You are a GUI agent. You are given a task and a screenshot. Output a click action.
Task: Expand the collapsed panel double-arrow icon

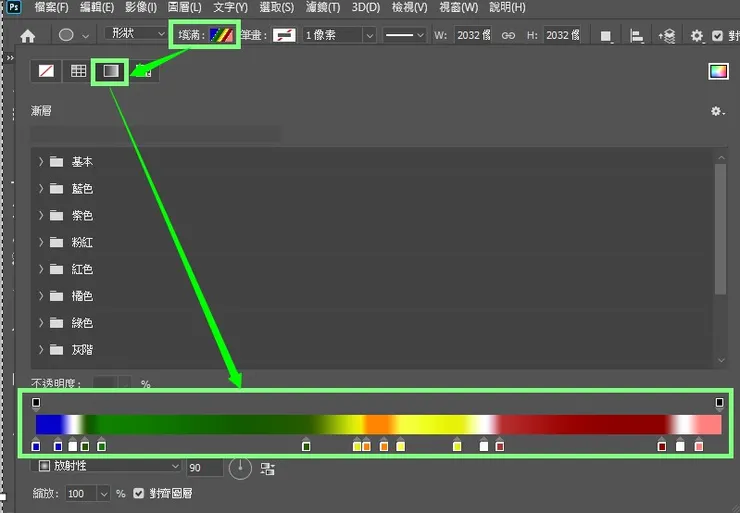coord(10,58)
